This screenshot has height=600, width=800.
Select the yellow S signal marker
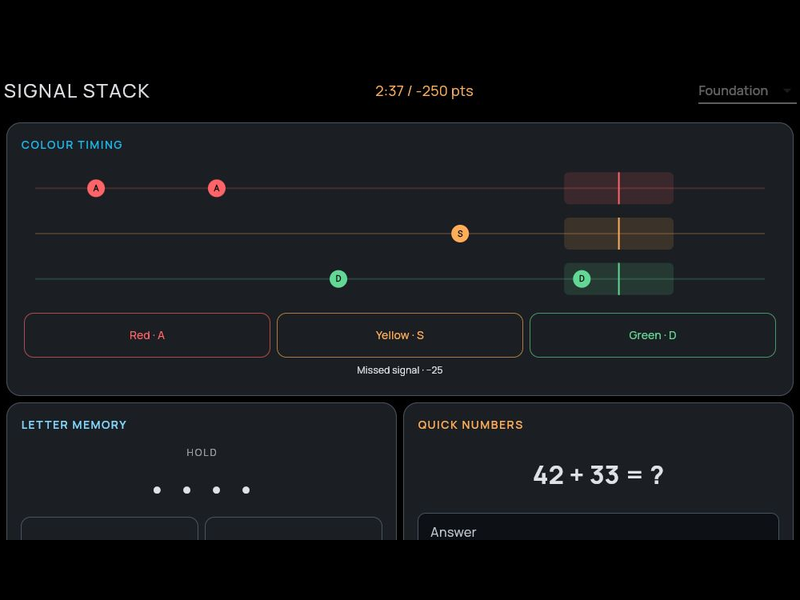point(460,234)
